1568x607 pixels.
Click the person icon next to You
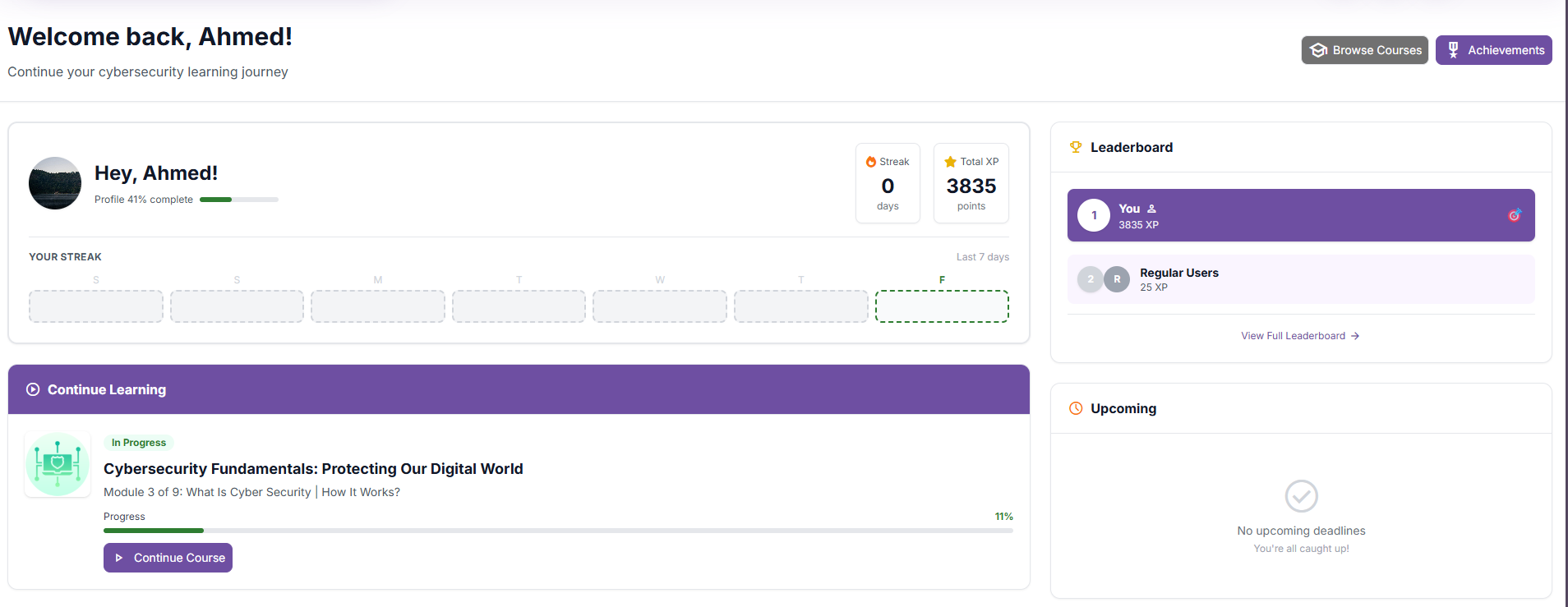tap(1151, 209)
